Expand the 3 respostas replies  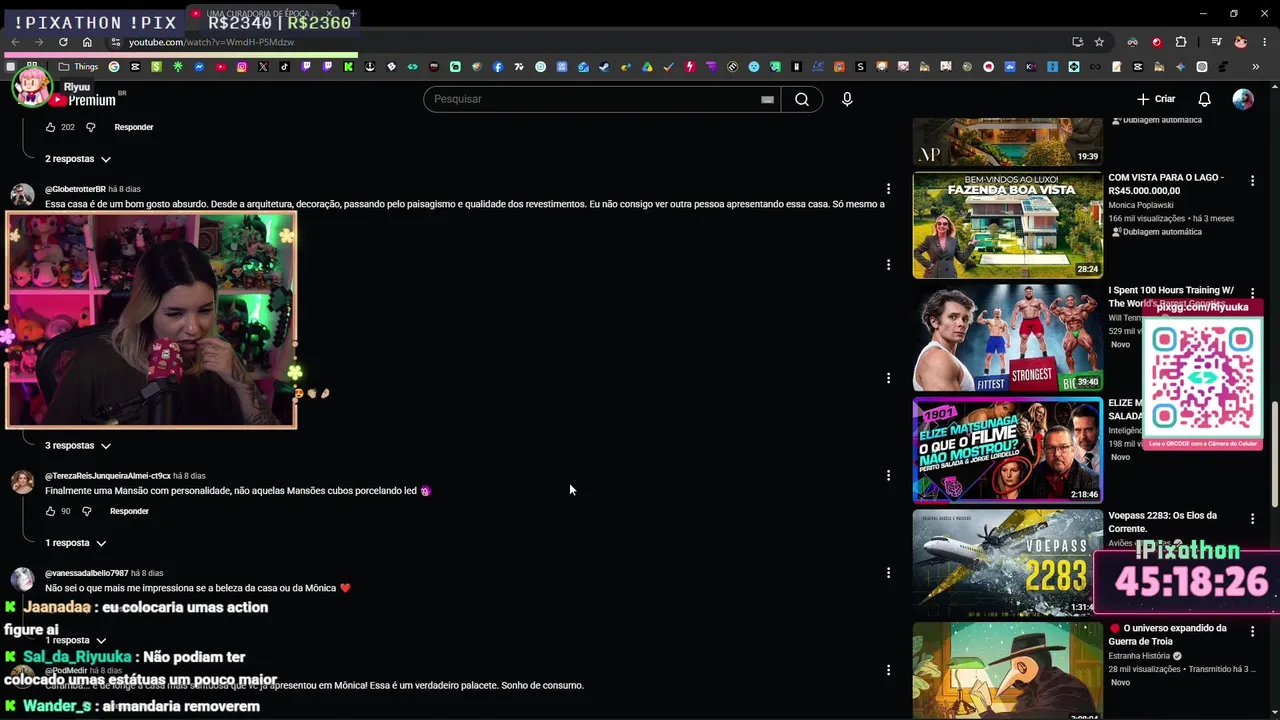click(x=77, y=446)
